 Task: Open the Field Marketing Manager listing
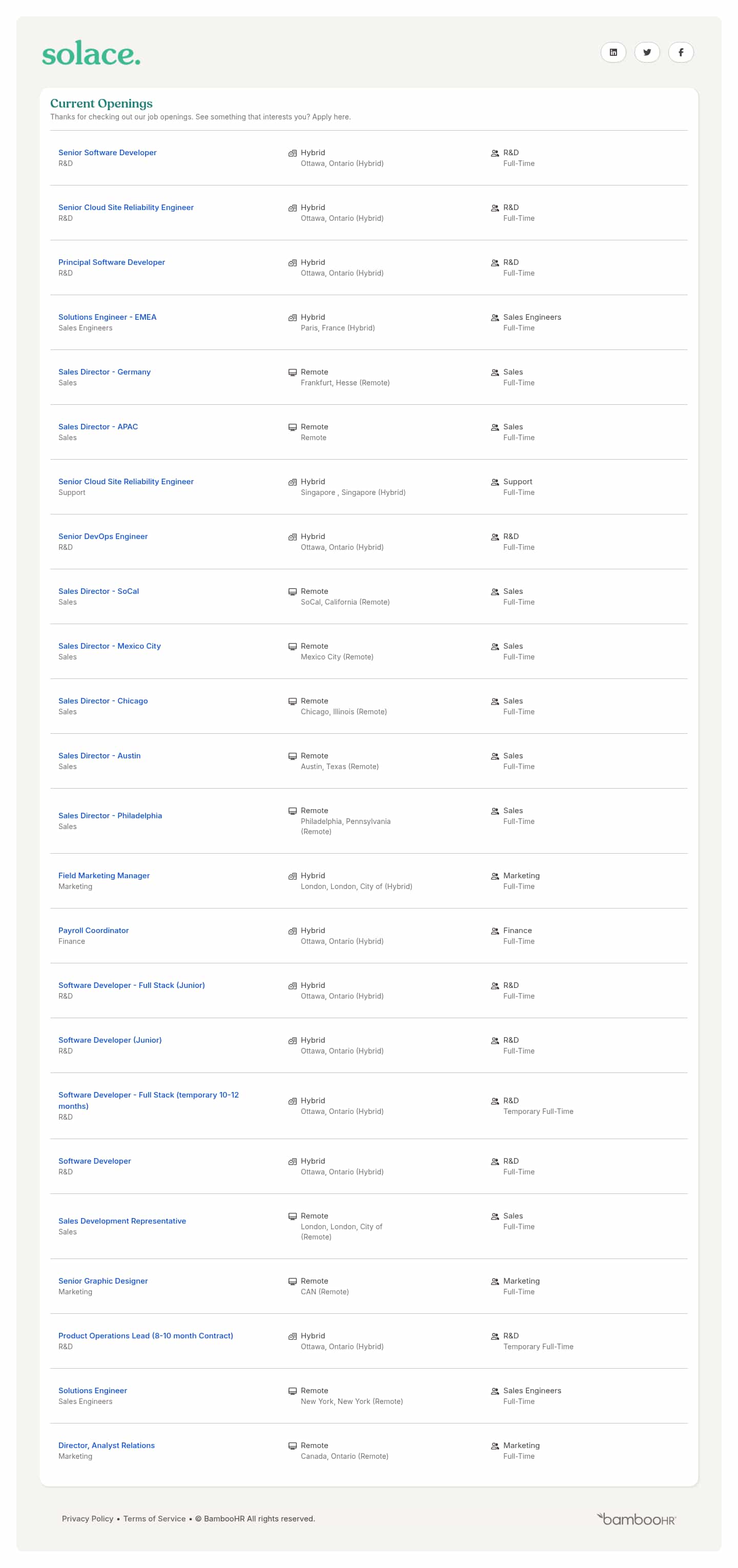(104, 875)
